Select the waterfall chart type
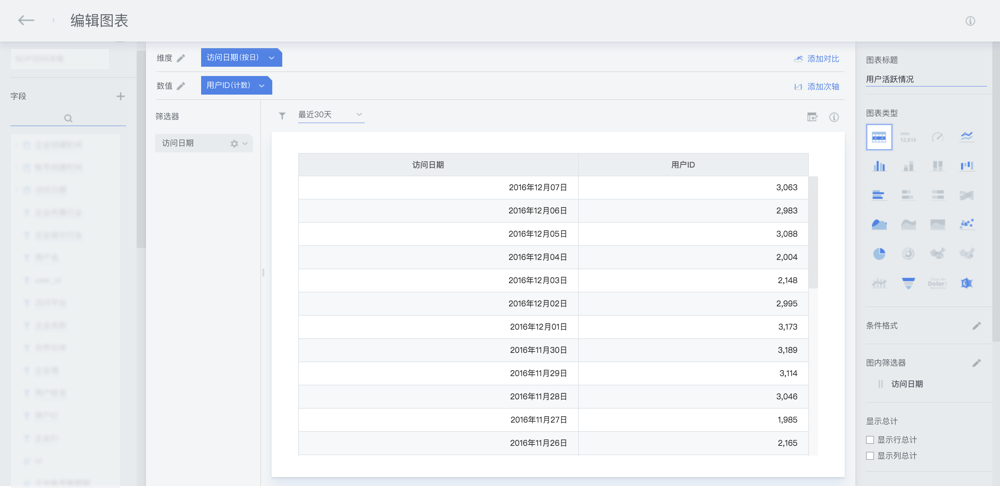 point(967,166)
